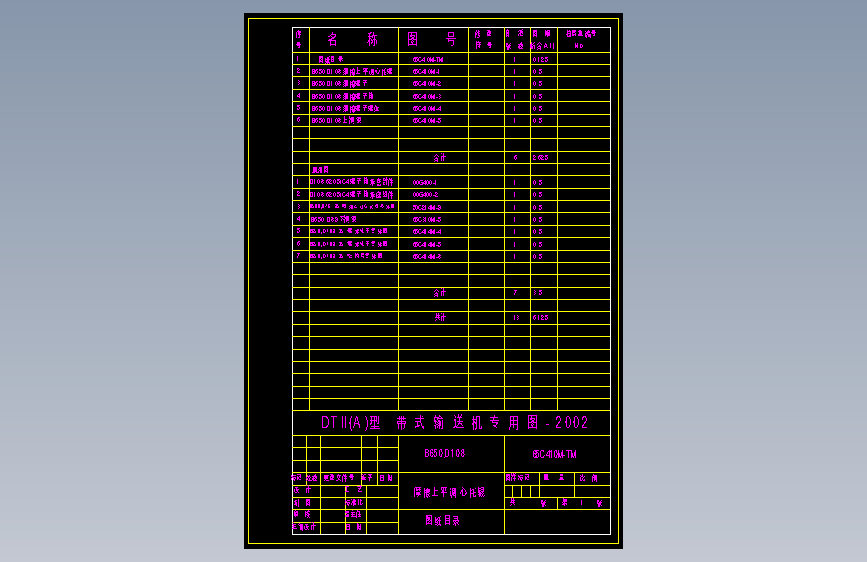Click the second '合计' subtotal label with count 7
The image size is (867, 562).
[x=440, y=293]
